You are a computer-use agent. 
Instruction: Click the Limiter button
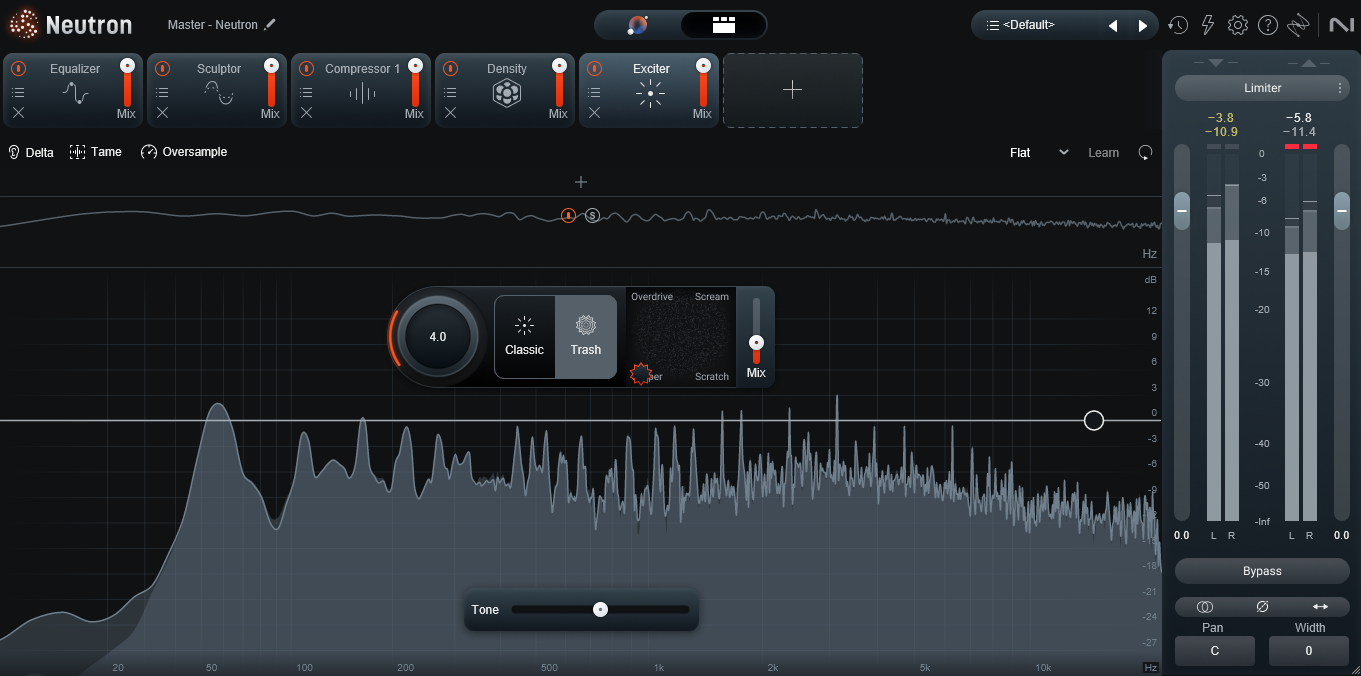(x=1262, y=88)
